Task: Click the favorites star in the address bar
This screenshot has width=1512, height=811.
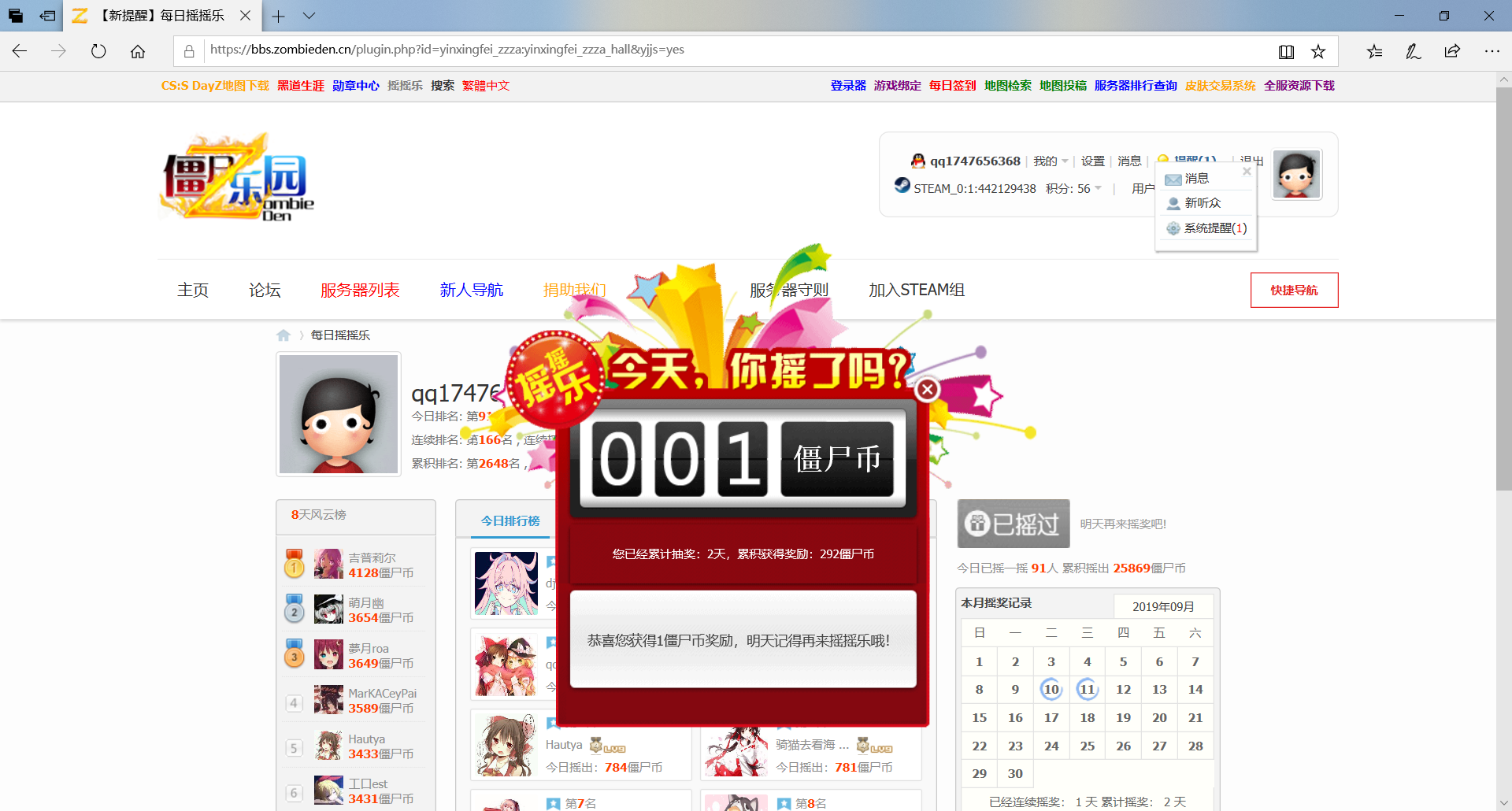Action: tap(1317, 50)
